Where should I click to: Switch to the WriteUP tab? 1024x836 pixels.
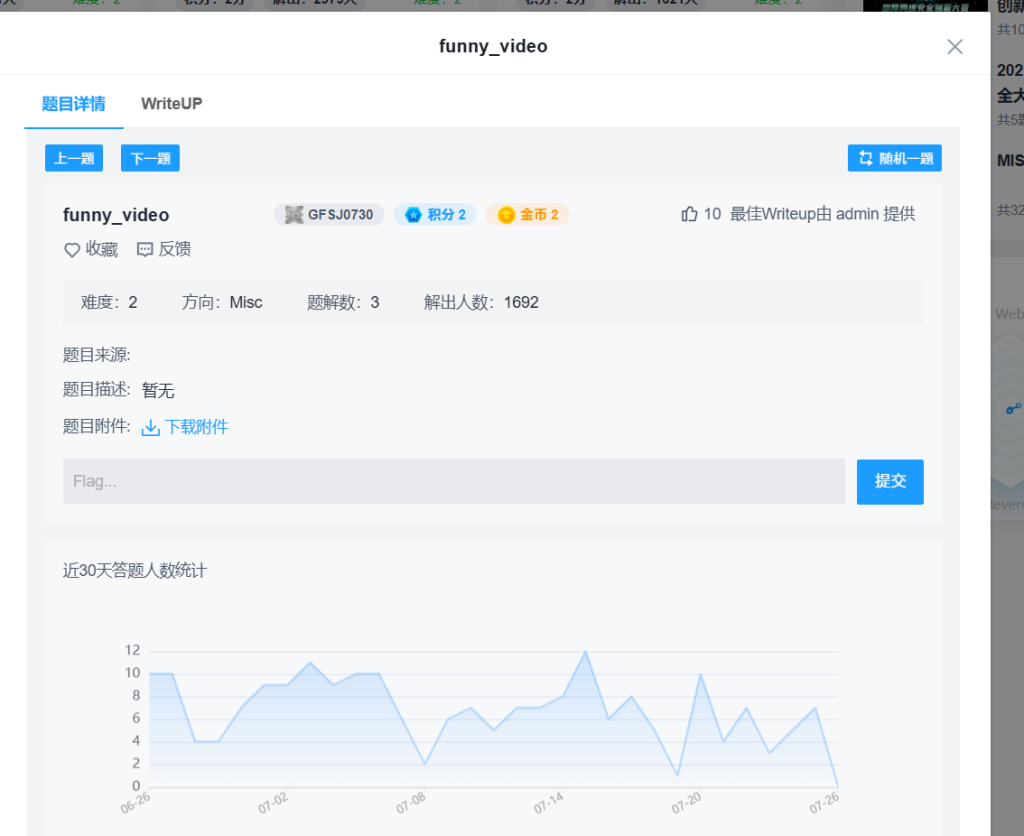(x=172, y=104)
